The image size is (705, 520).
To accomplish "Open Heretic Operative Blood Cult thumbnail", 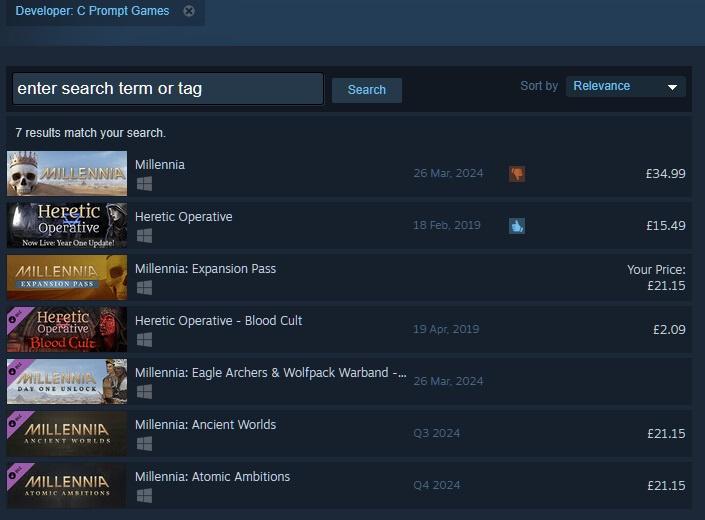I will pos(67,330).
